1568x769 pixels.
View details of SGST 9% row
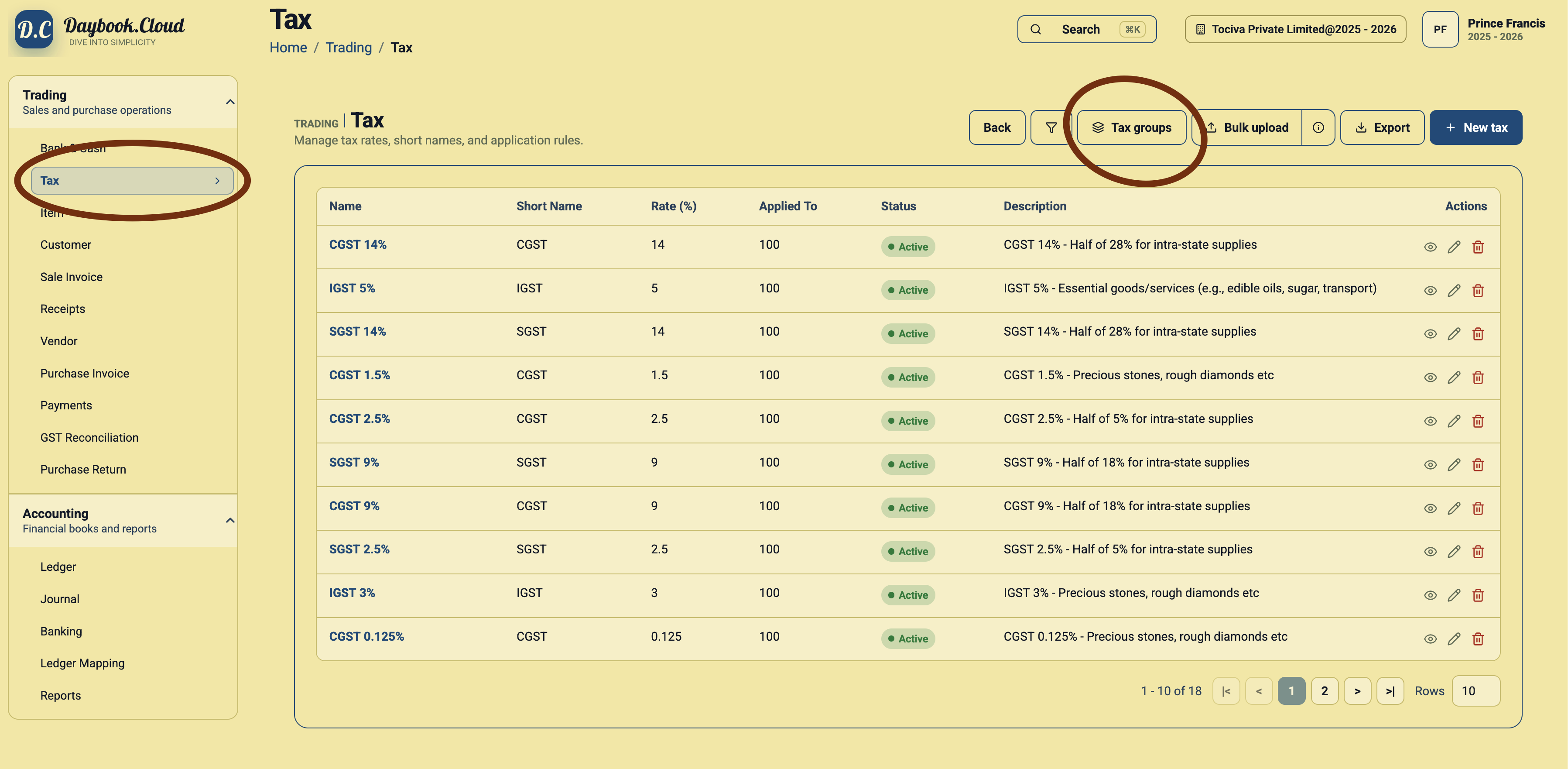pyautogui.click(x=1430, y=465)
